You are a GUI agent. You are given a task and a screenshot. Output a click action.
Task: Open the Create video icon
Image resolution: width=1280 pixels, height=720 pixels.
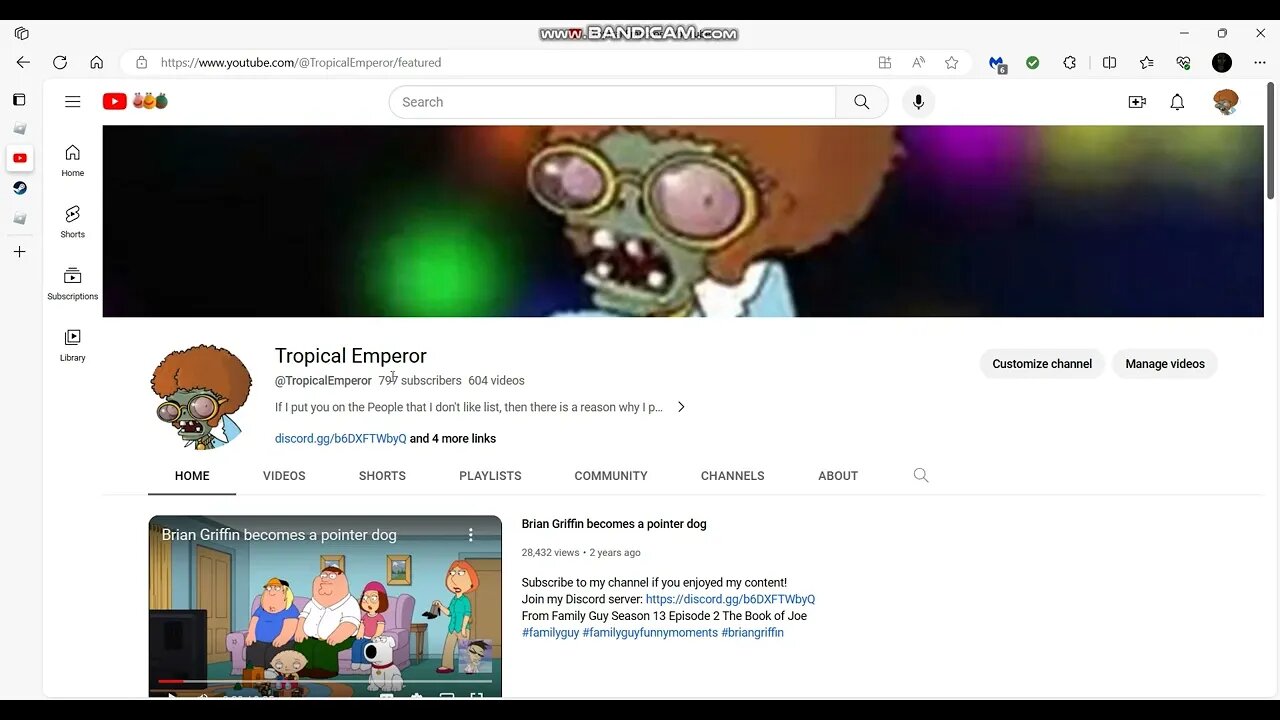pos(1137,102)
